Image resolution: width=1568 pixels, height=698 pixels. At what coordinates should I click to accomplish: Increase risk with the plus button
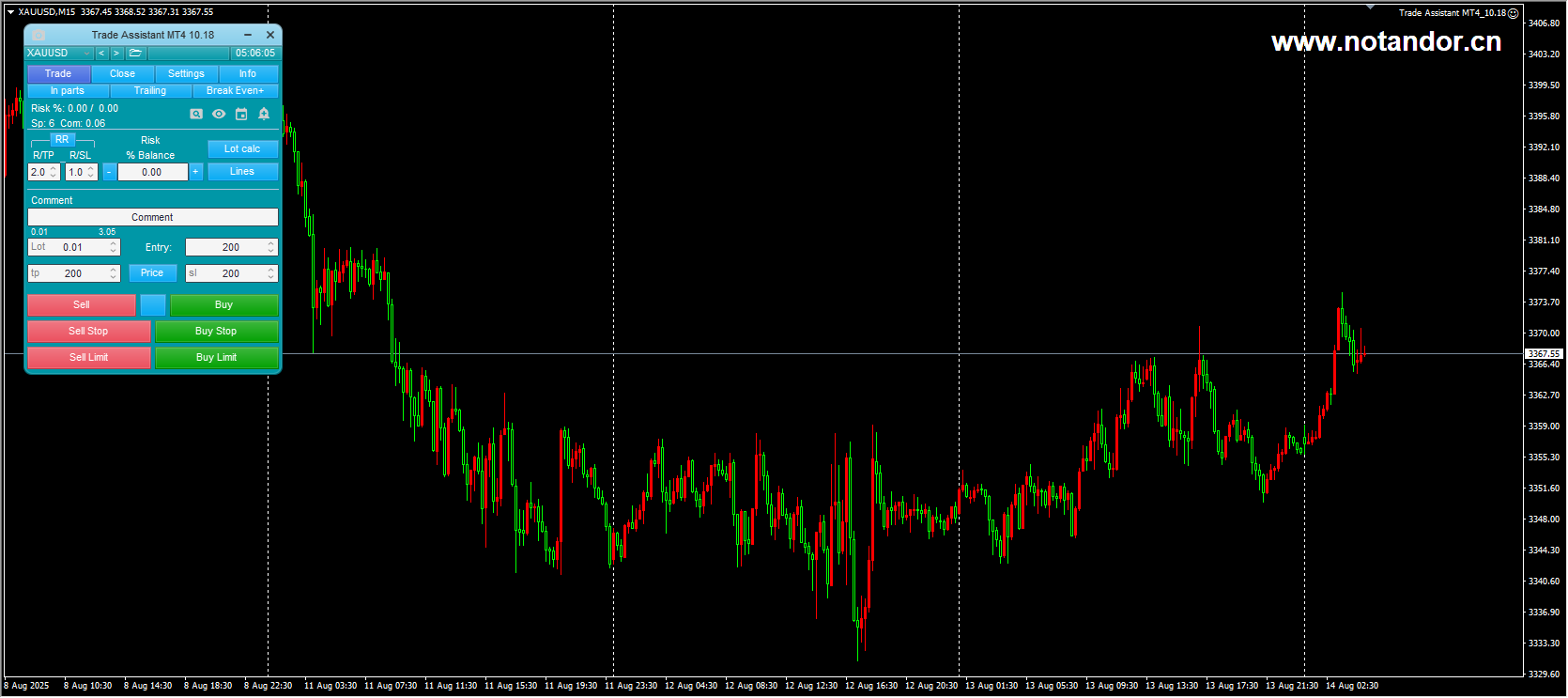pos(195,172)
